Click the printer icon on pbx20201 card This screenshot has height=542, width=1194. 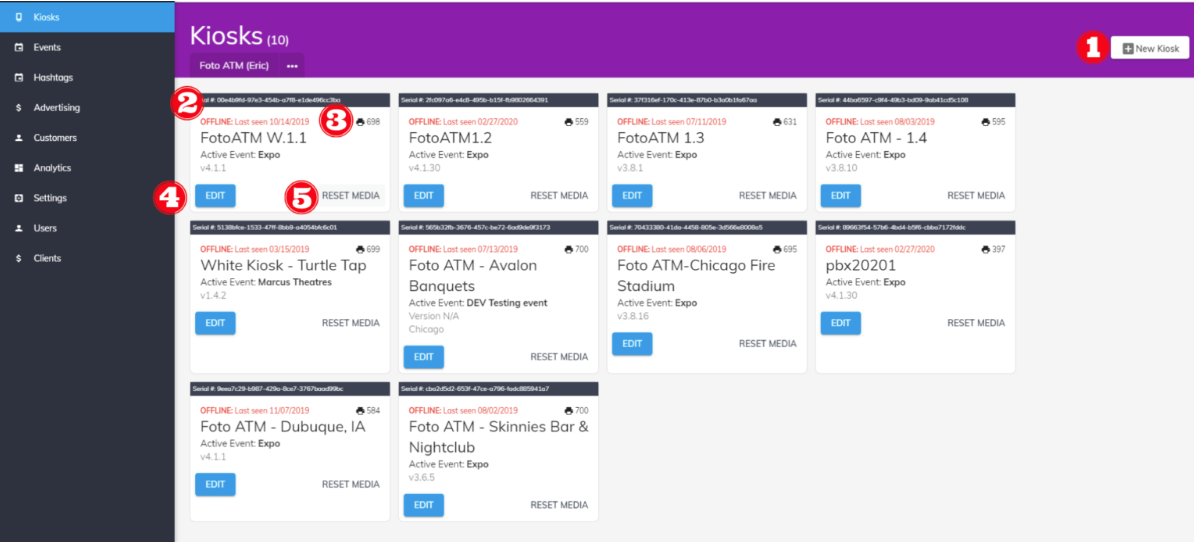pos(985,249)
